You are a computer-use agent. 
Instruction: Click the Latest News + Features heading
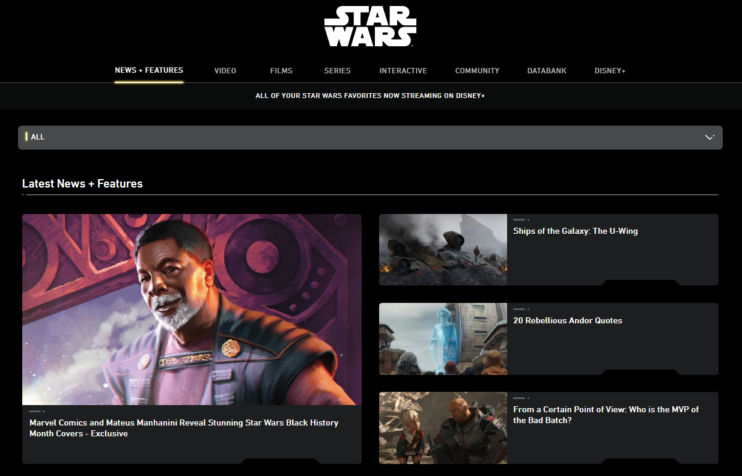(82, 184)
